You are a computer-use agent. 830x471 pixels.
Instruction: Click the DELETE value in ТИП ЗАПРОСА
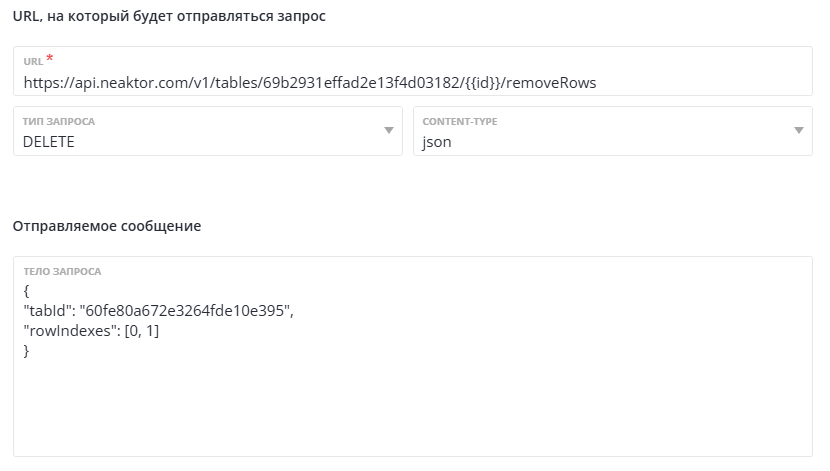49,142
